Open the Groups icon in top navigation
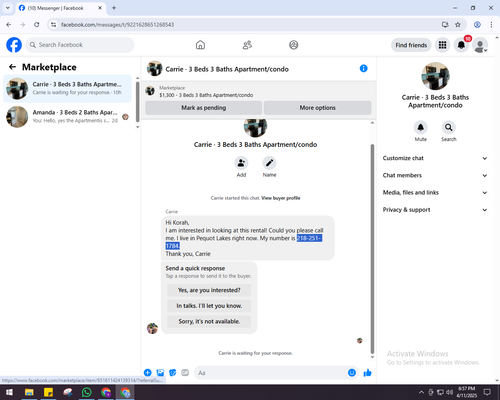This screenshot has width=500, height=400. point(294,45)
